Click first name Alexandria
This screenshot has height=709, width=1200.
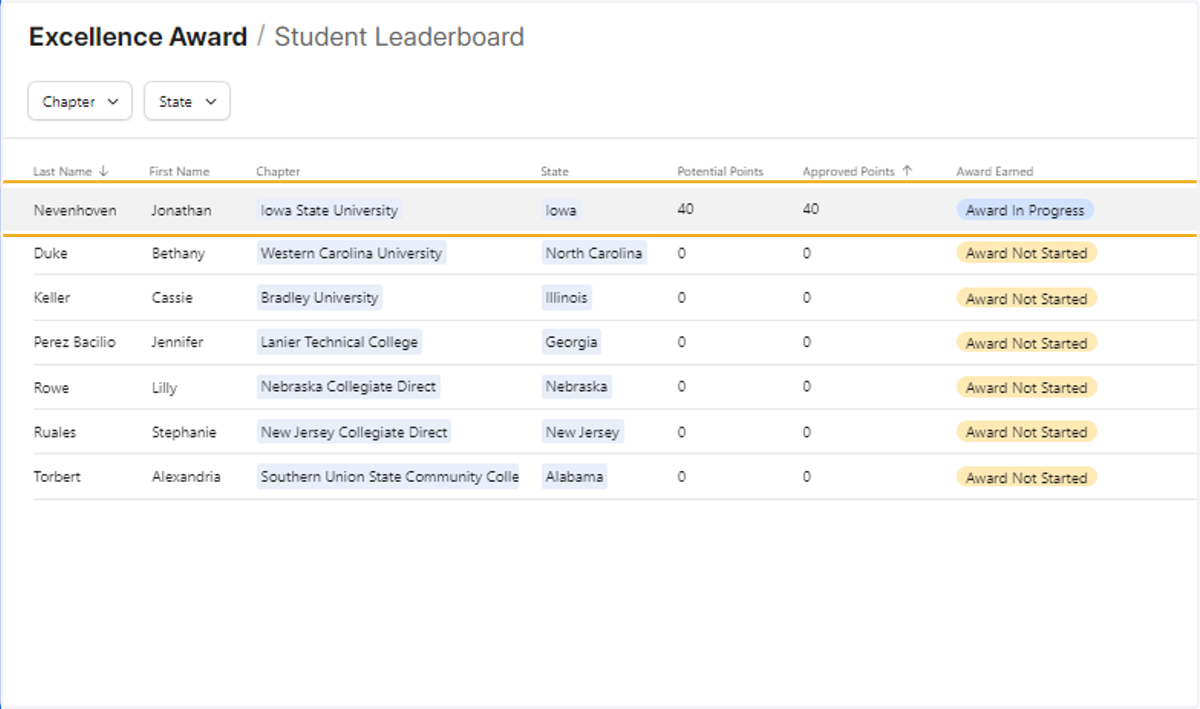(x=186, y=476)
